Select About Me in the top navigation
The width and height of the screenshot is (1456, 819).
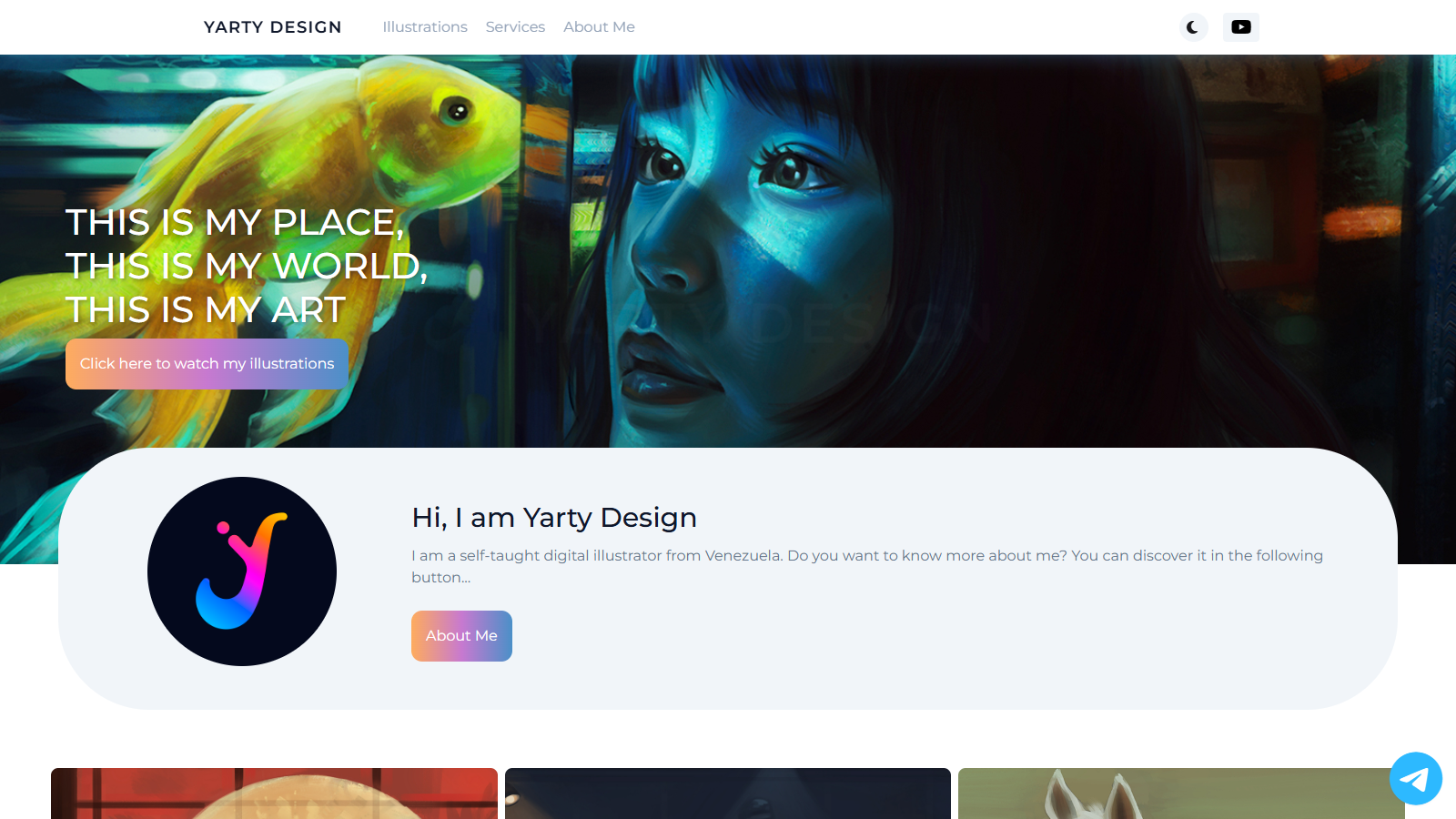coord(599,27)
